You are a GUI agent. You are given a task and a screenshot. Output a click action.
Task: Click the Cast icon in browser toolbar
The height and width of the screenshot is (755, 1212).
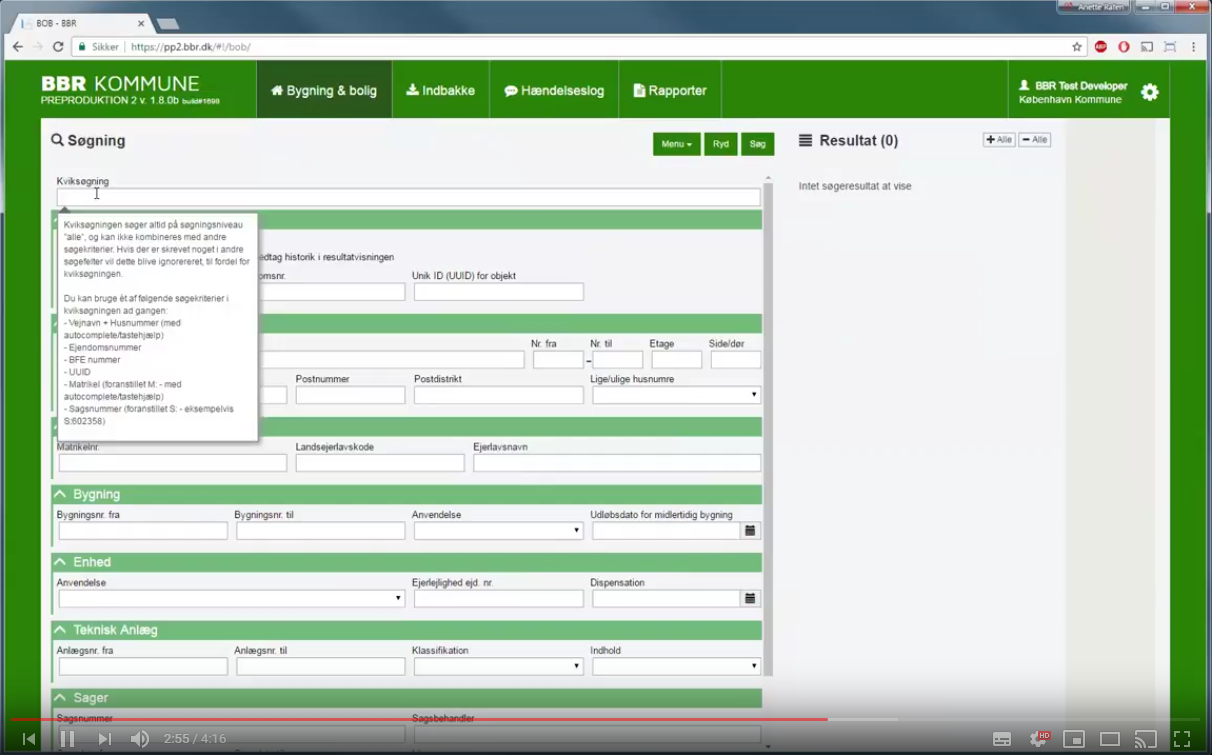point(1147,47)
